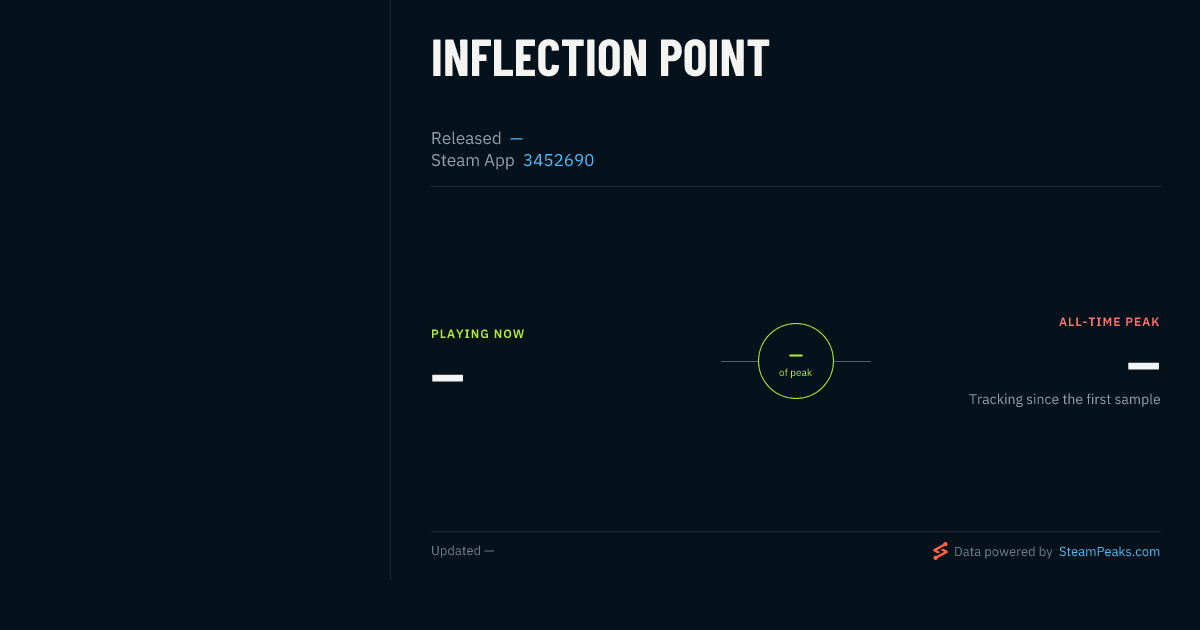Click the Released date dash
This screenshot has width=1200, height=630.
516,138
